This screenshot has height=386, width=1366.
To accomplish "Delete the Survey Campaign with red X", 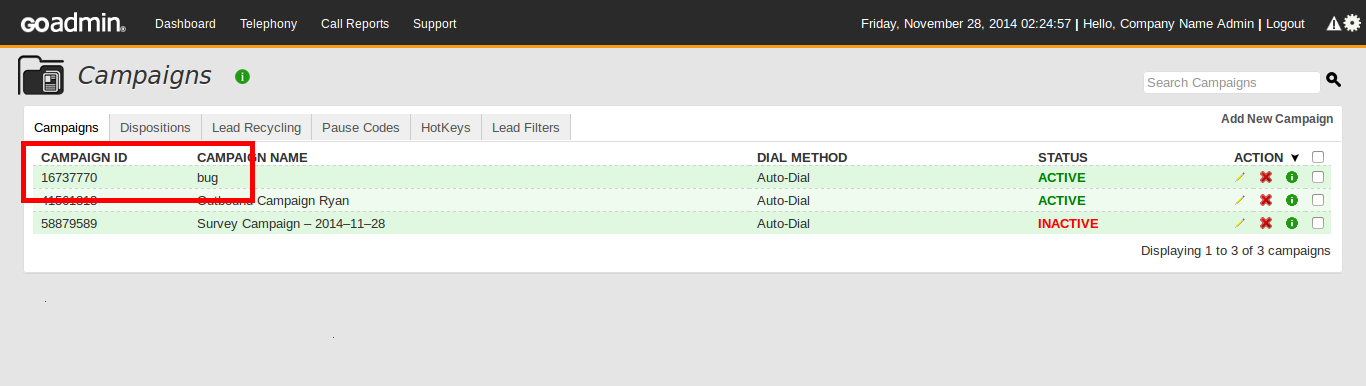I will pyautogui.click(x=1266, y=223).
